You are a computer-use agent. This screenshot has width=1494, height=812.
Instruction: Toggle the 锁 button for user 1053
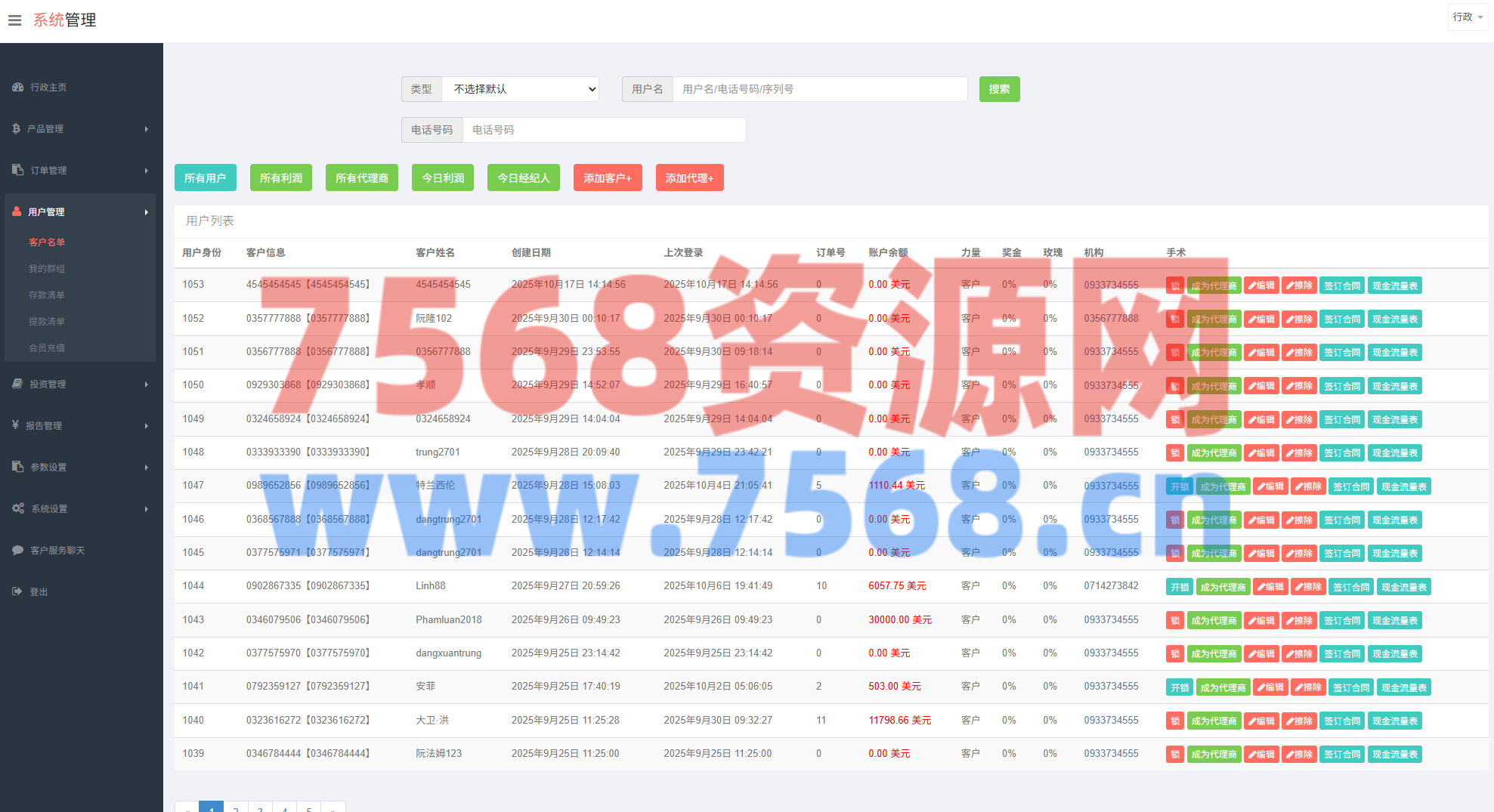click(x=1174, y=286)
